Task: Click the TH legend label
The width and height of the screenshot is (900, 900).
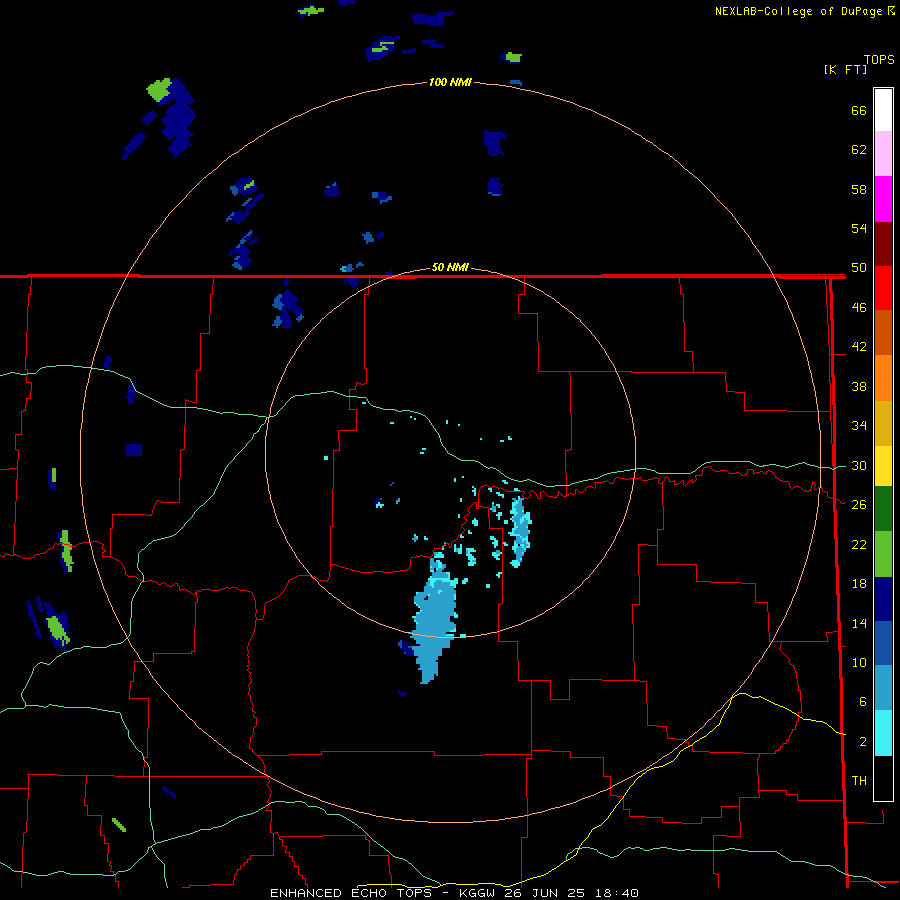Action: (859, 781)
